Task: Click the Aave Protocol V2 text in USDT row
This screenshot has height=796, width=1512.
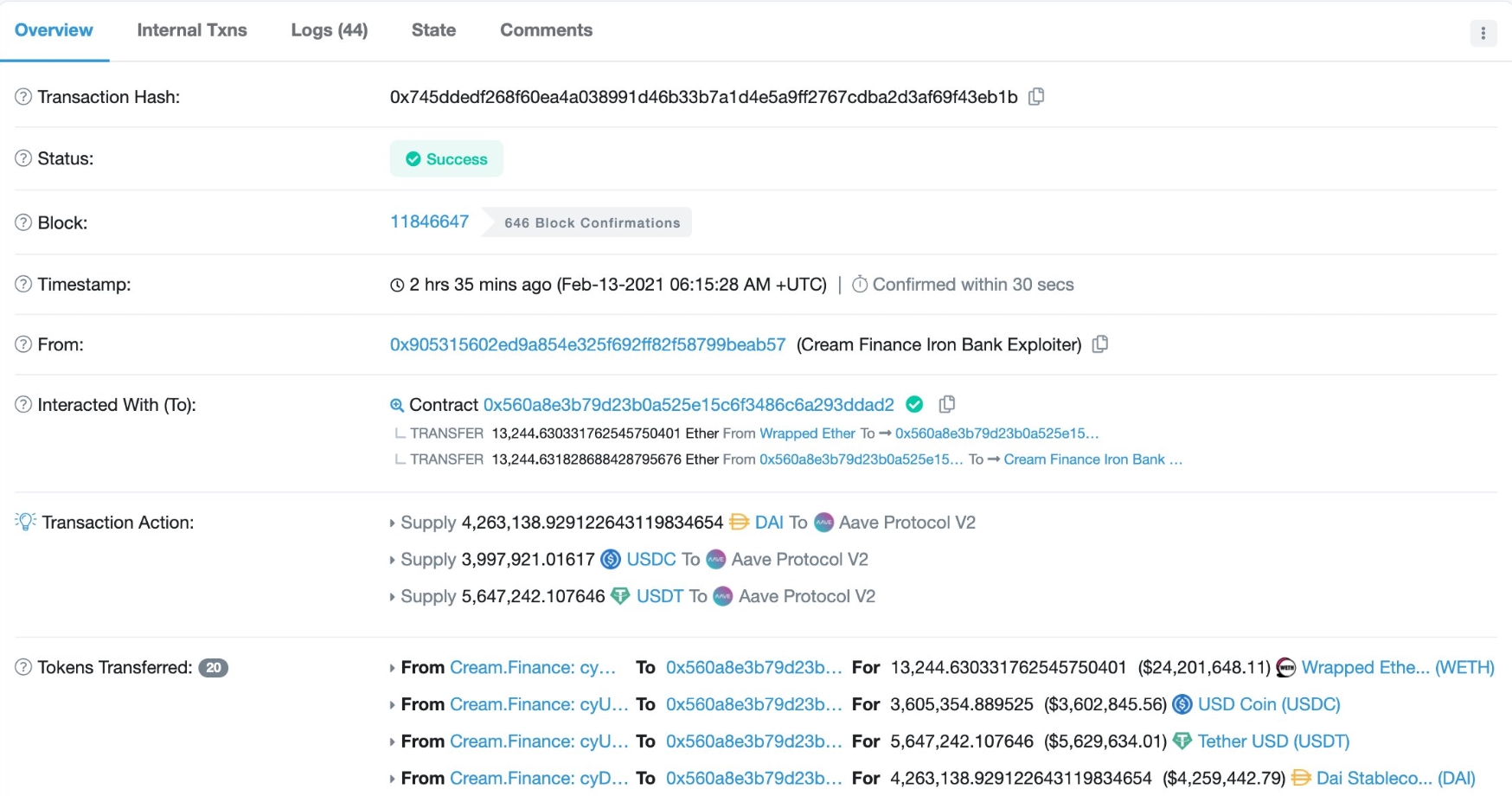Action: click(807, 596)
